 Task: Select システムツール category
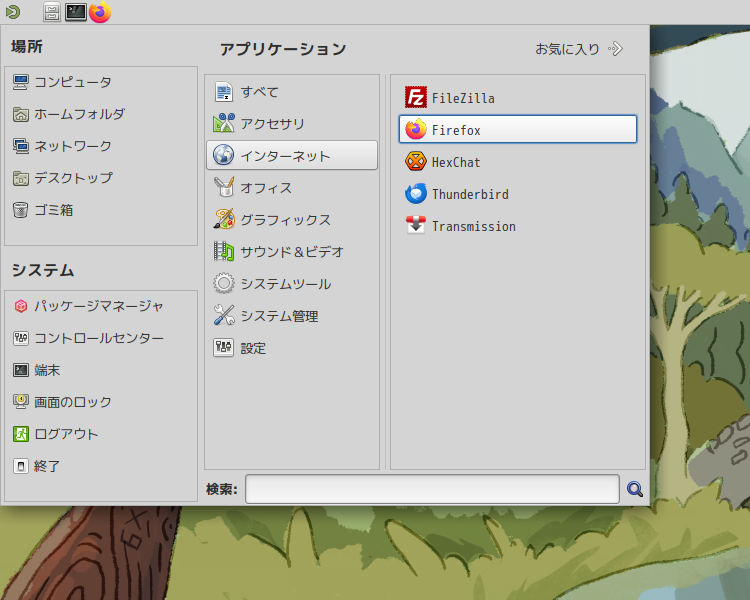click(292, 284)
